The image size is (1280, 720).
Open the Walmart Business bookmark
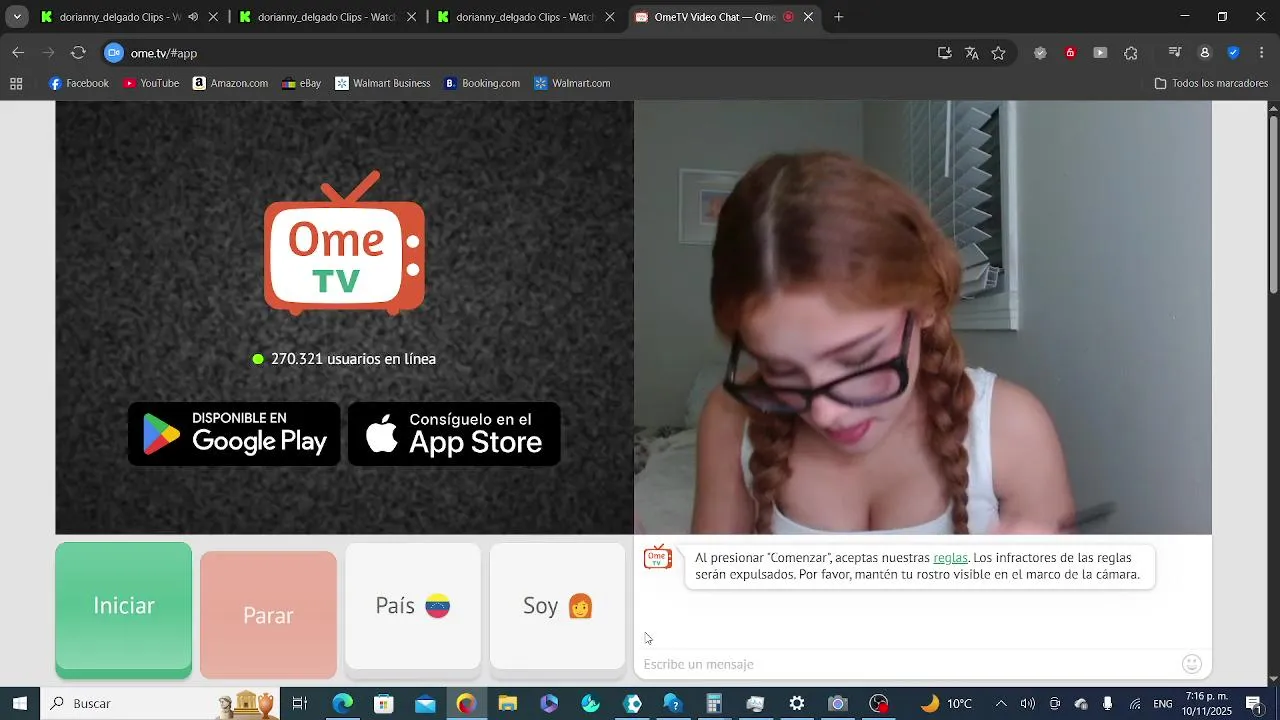pos(383,84)
